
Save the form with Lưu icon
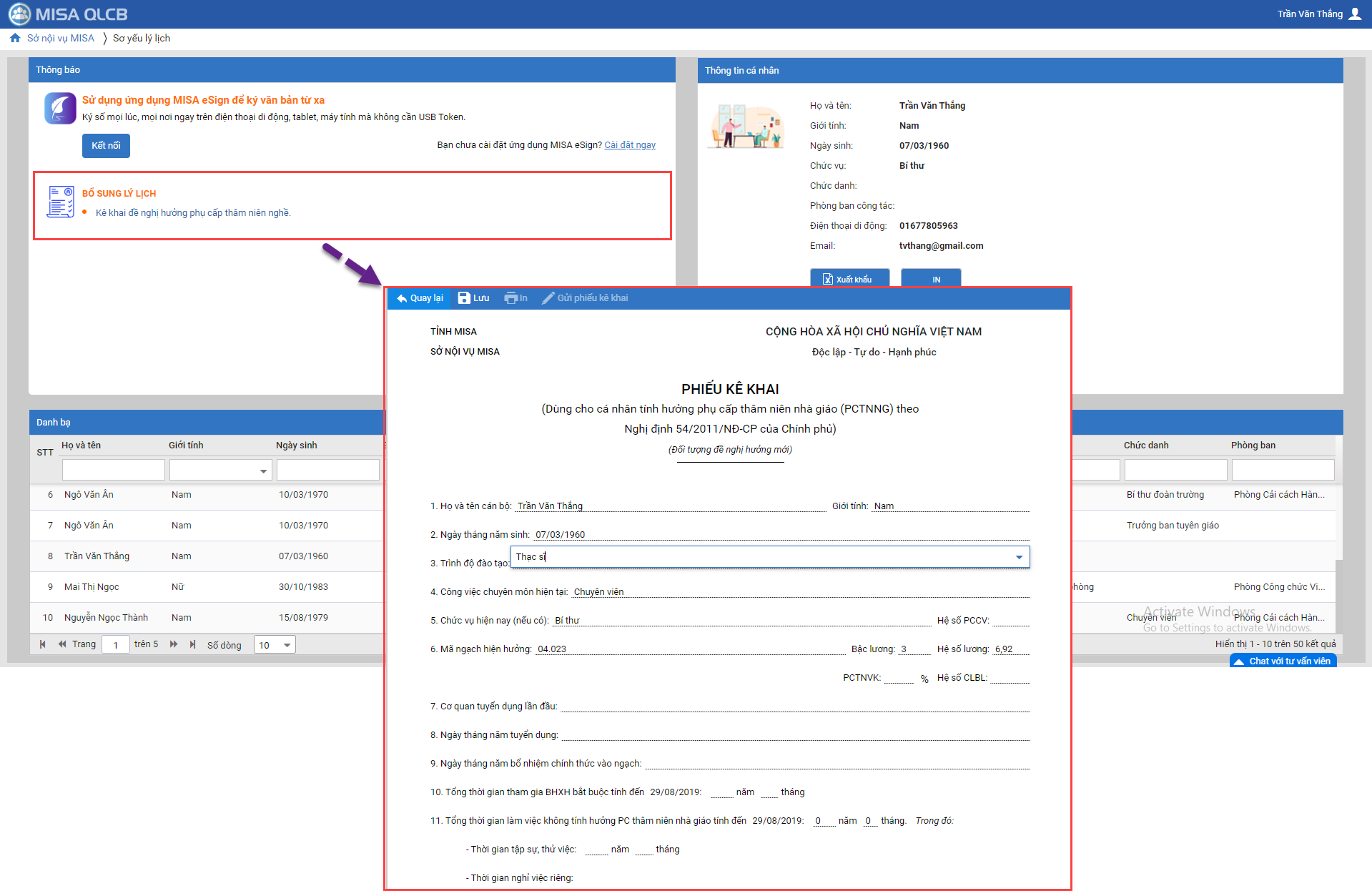click(464, 298)
